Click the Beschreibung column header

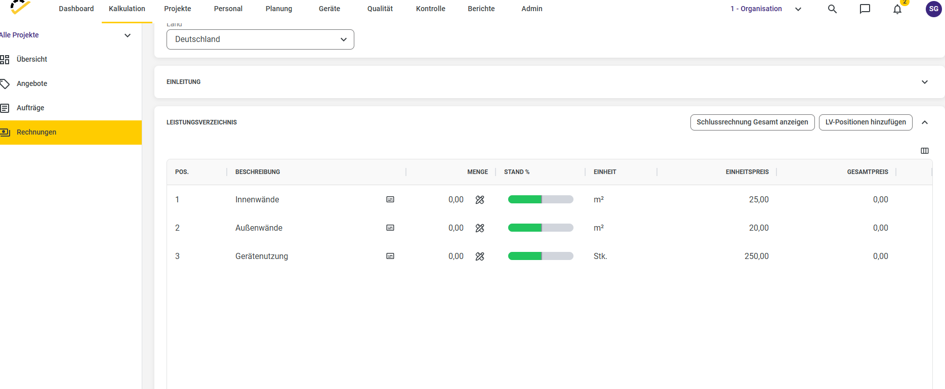(258, 172)
